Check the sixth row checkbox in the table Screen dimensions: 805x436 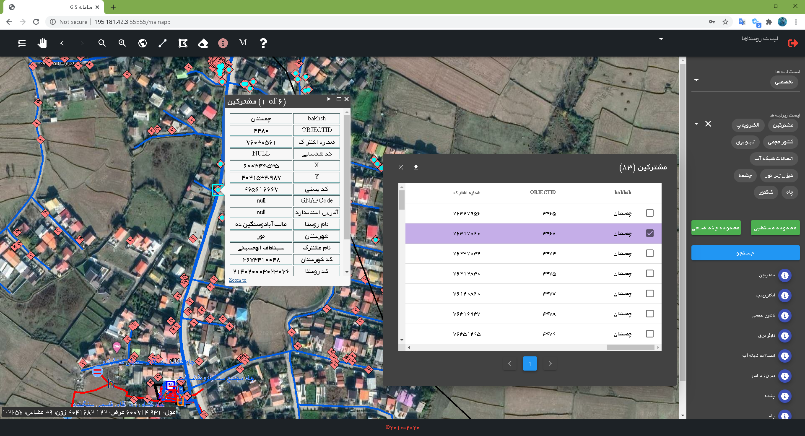649,313
